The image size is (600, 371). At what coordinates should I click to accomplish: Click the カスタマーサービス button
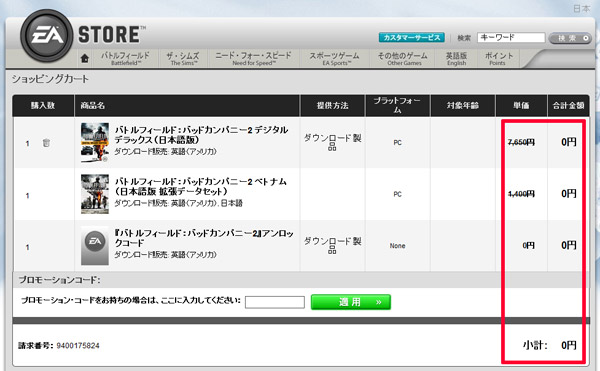click(412, 37)
